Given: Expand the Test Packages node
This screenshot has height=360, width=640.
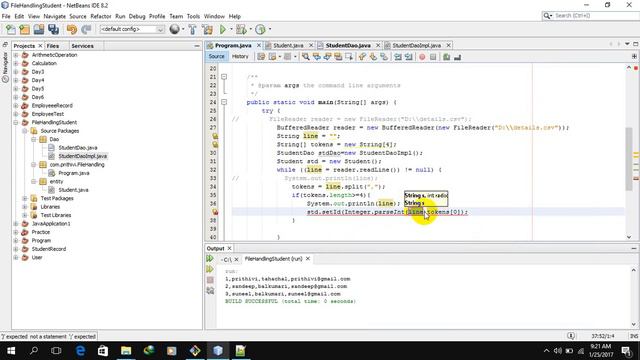Looking at the screenshot, I should 25,198.
